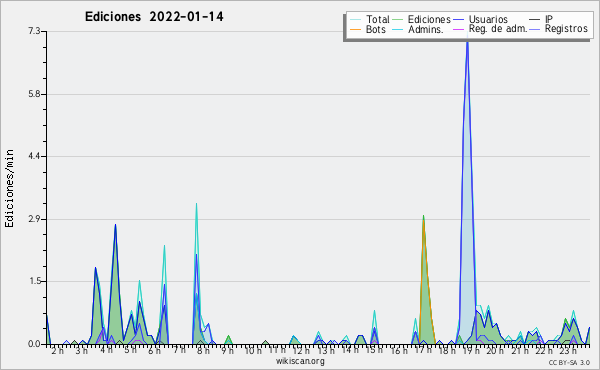Click the 'CC BY-SA 3.0' license text

[569, 362]
